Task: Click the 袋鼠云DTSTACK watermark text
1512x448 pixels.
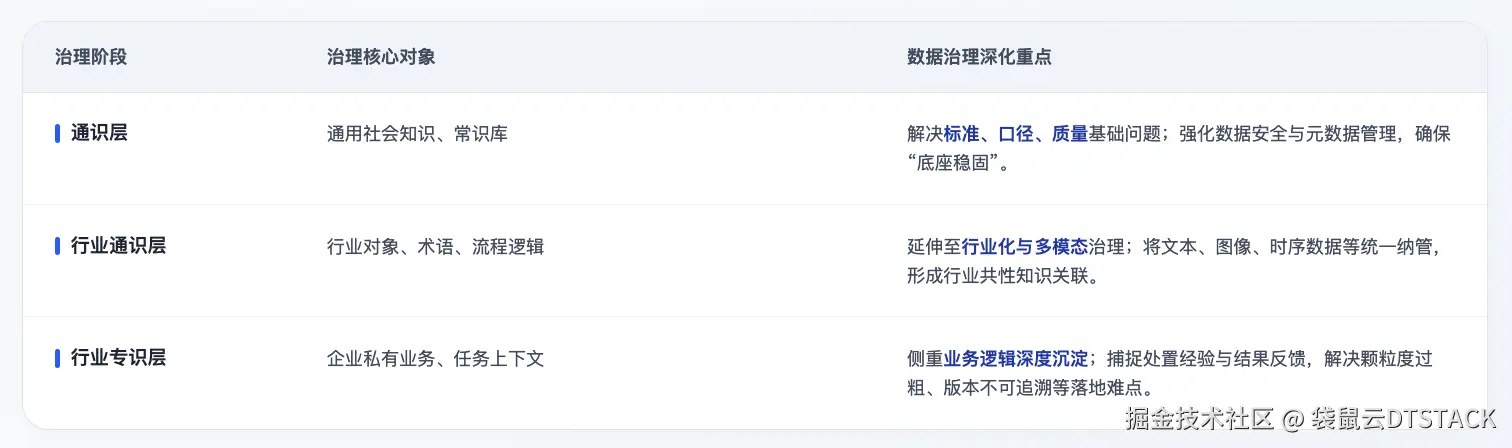Action: 1404,418
